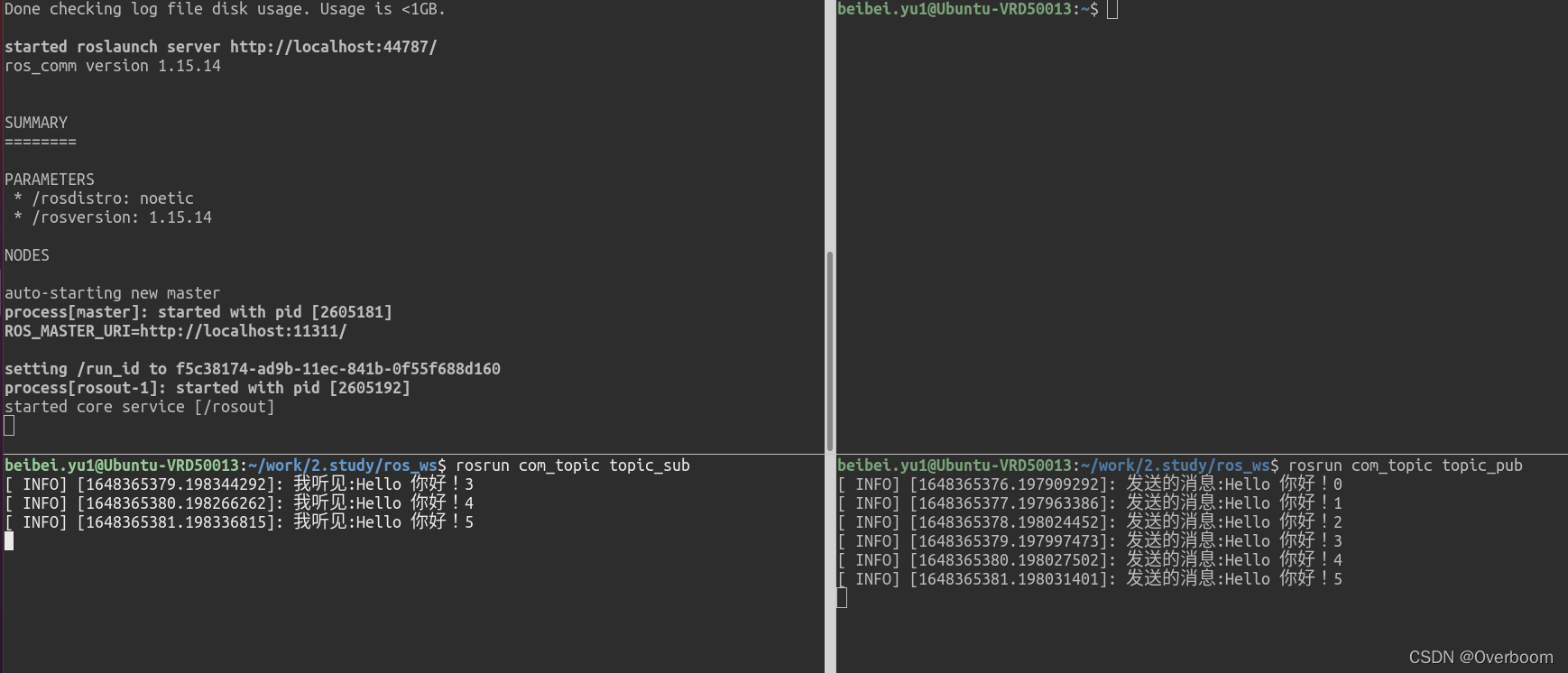
Task: Click the run_id f5c38174 line
Action: click(x=253, y=369)
